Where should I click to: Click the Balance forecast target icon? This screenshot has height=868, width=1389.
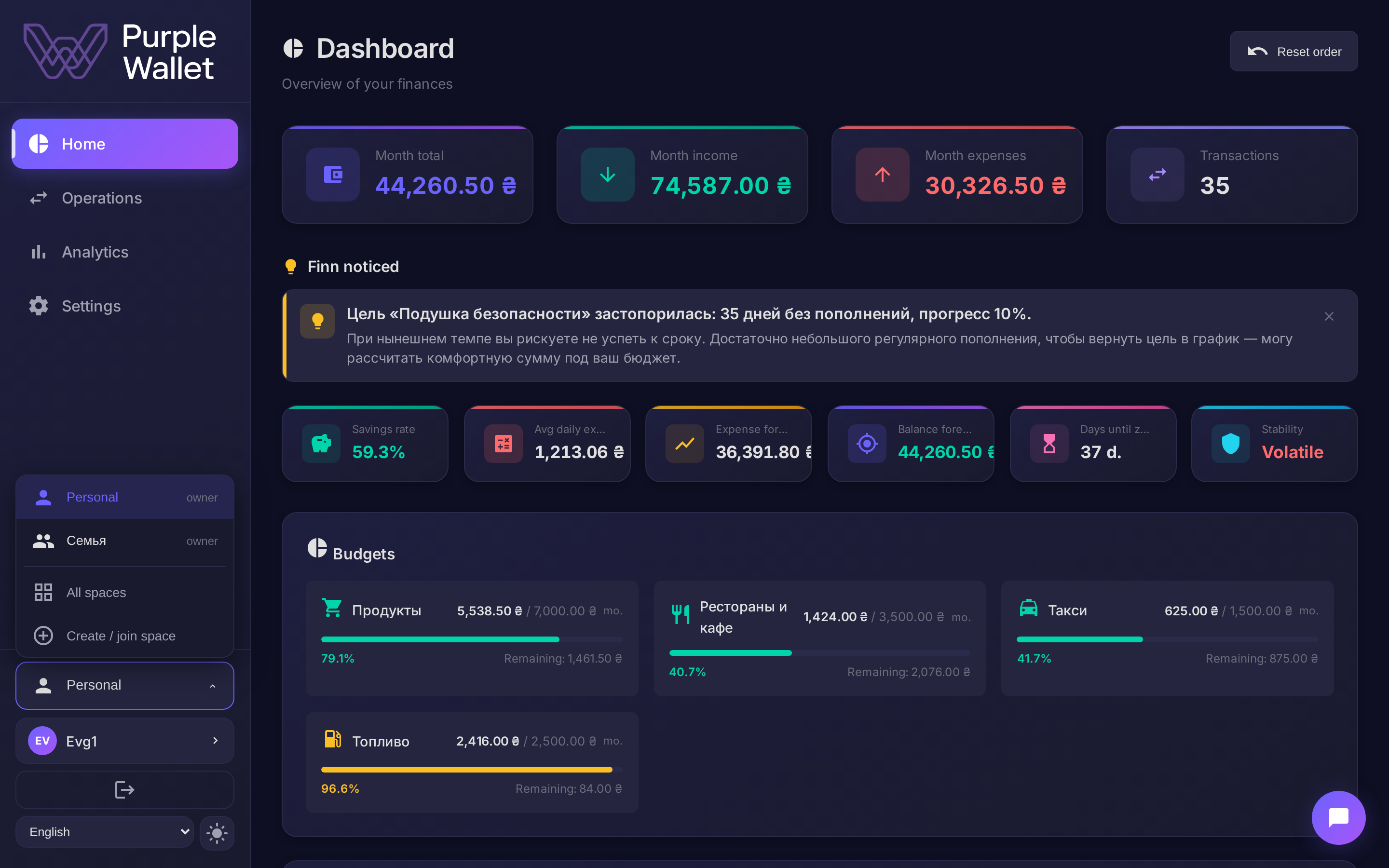867,443
